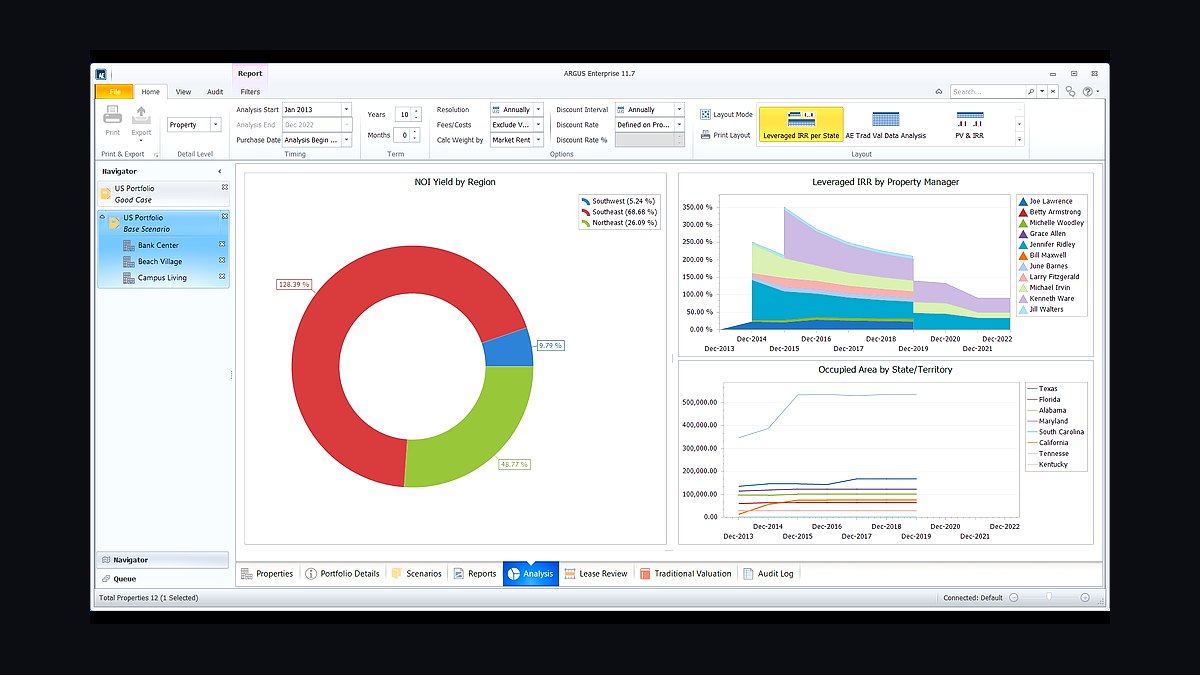Image resolution: width=1200 pixels, height=675 pixels.
Task: Remove Bank Center from navigator
Action: 221,245
